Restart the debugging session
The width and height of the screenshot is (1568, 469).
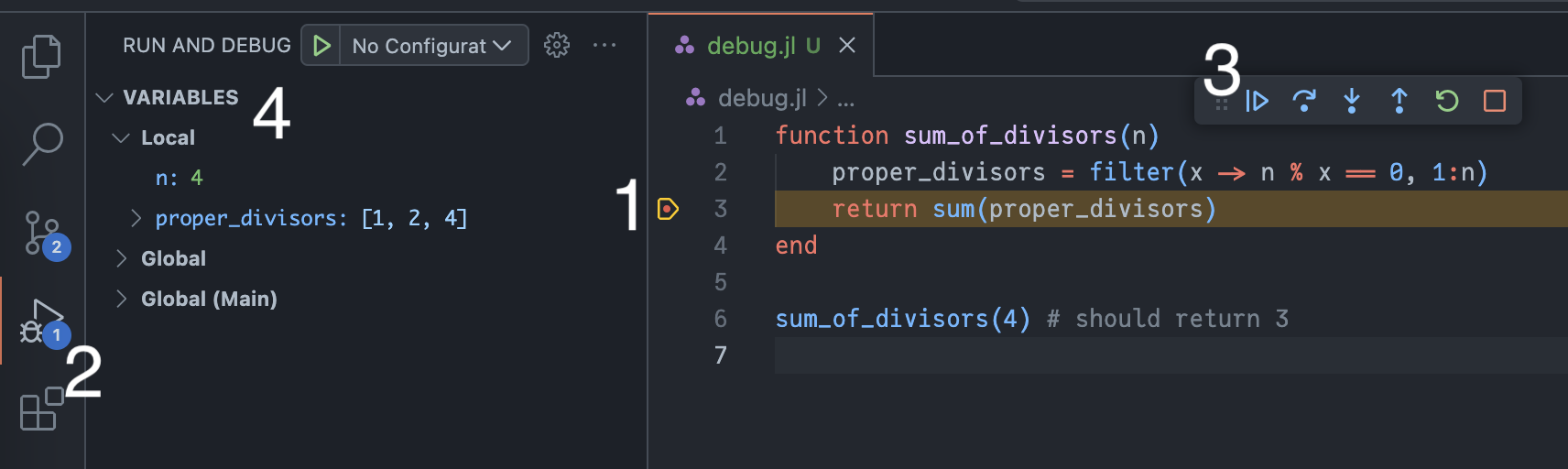pyautogui.click(x=1447, y=101)
